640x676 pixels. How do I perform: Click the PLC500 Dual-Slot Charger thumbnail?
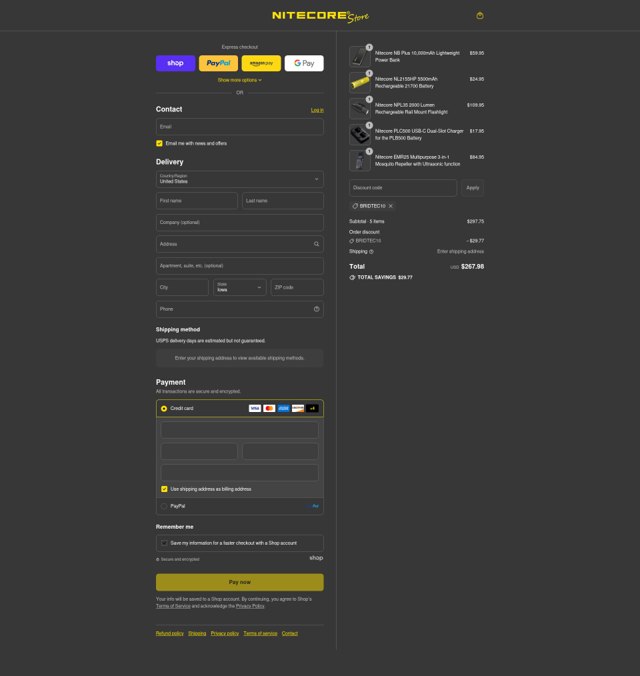click(x=360, y=135)
